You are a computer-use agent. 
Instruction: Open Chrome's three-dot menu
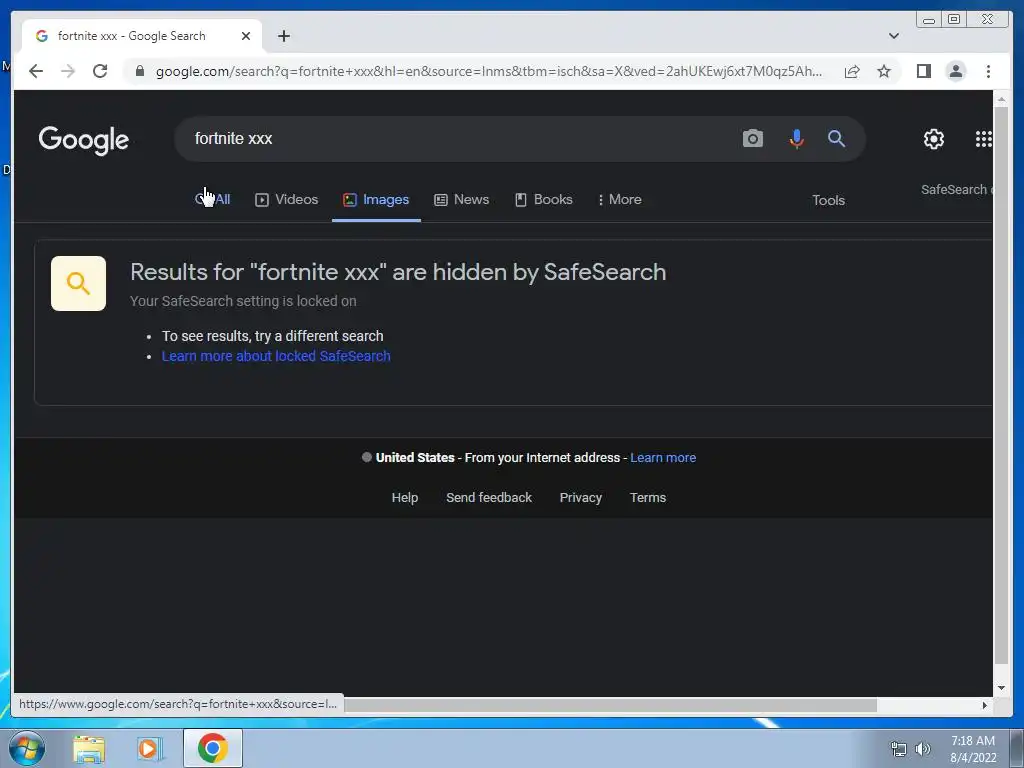pos(988,71)
